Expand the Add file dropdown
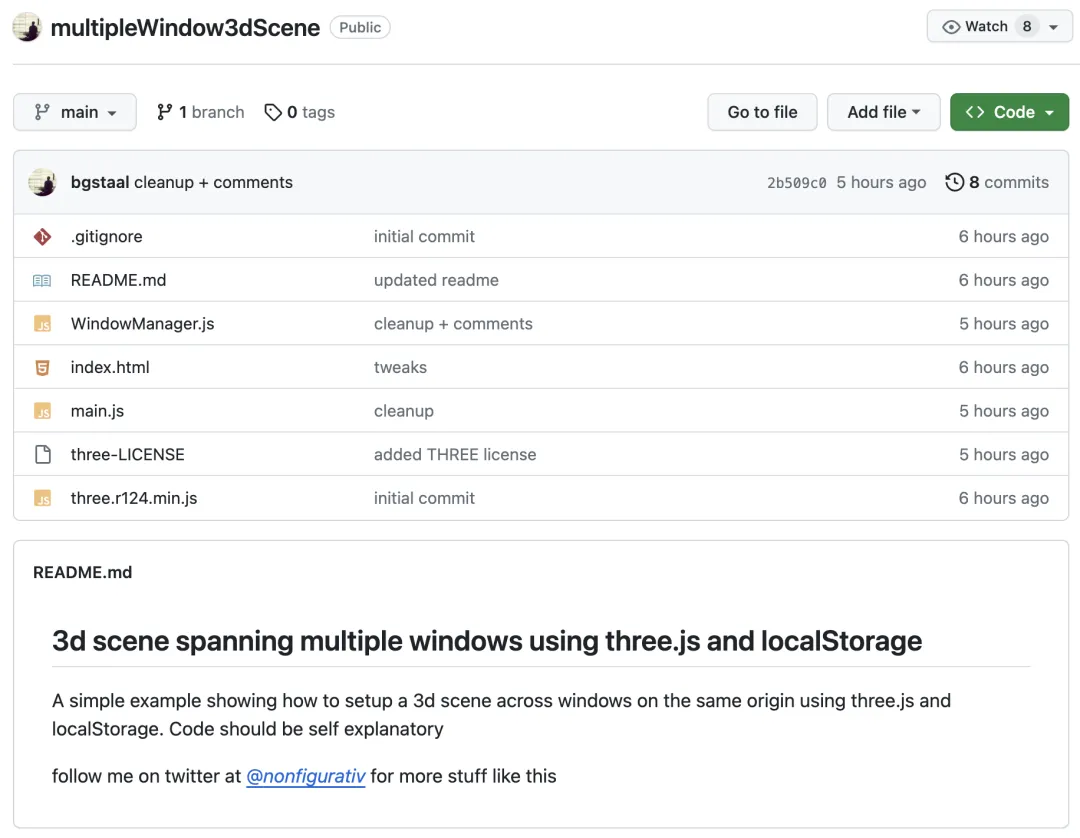Image resolution: width=1080 pixels, height=838 pixels. (884, 112)
